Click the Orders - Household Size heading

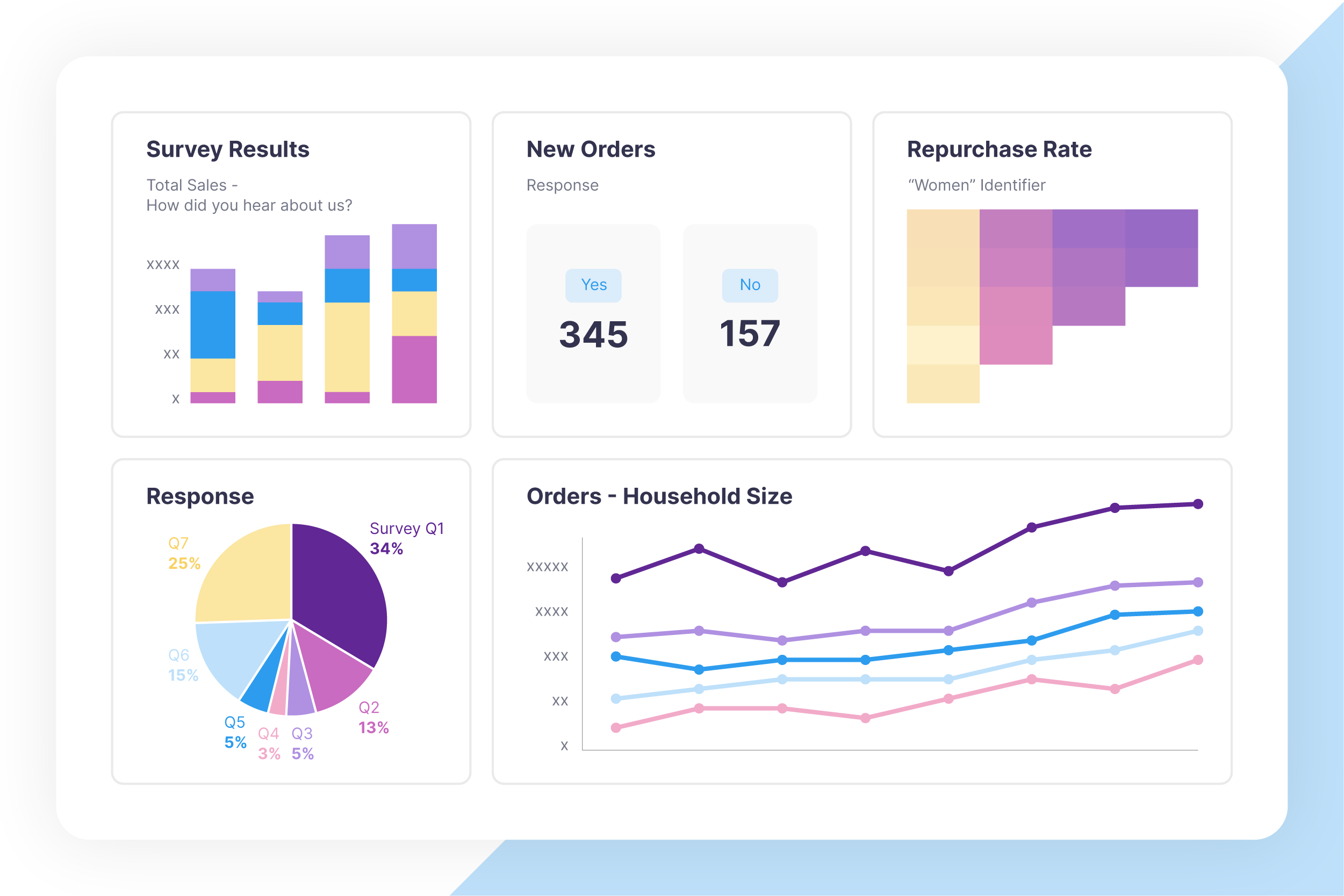point(659,496)
